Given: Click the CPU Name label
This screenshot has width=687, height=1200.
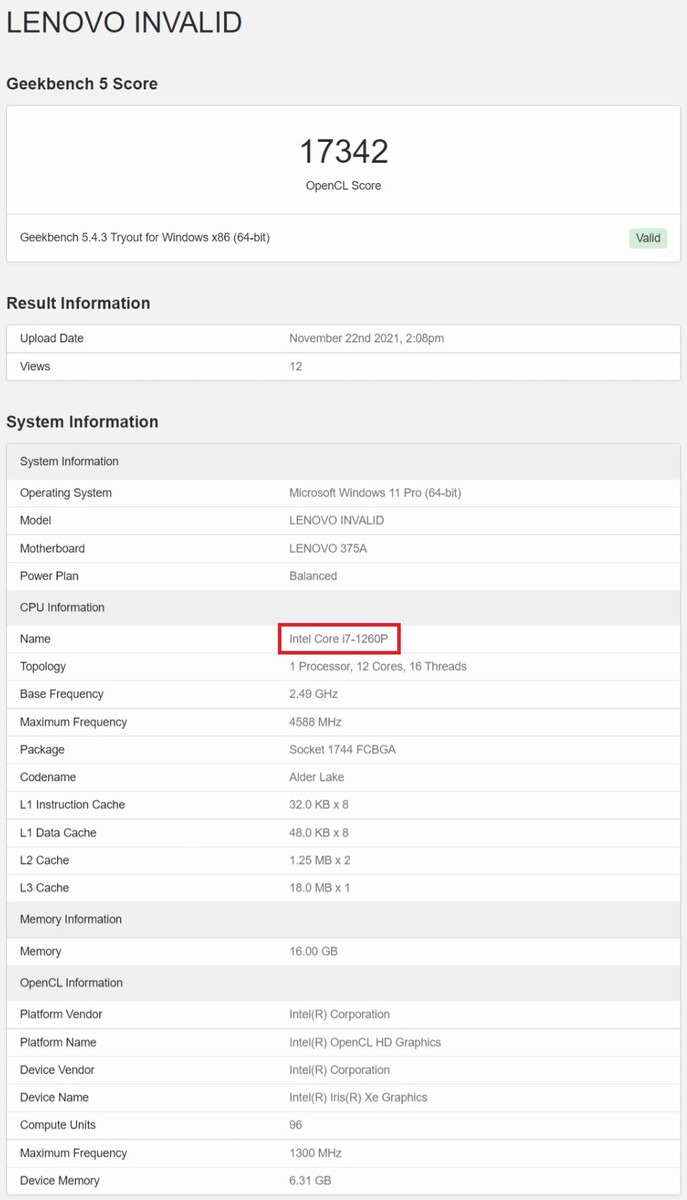Looking at the screenshot, I should pyautogui.click(x=35, y=639).
